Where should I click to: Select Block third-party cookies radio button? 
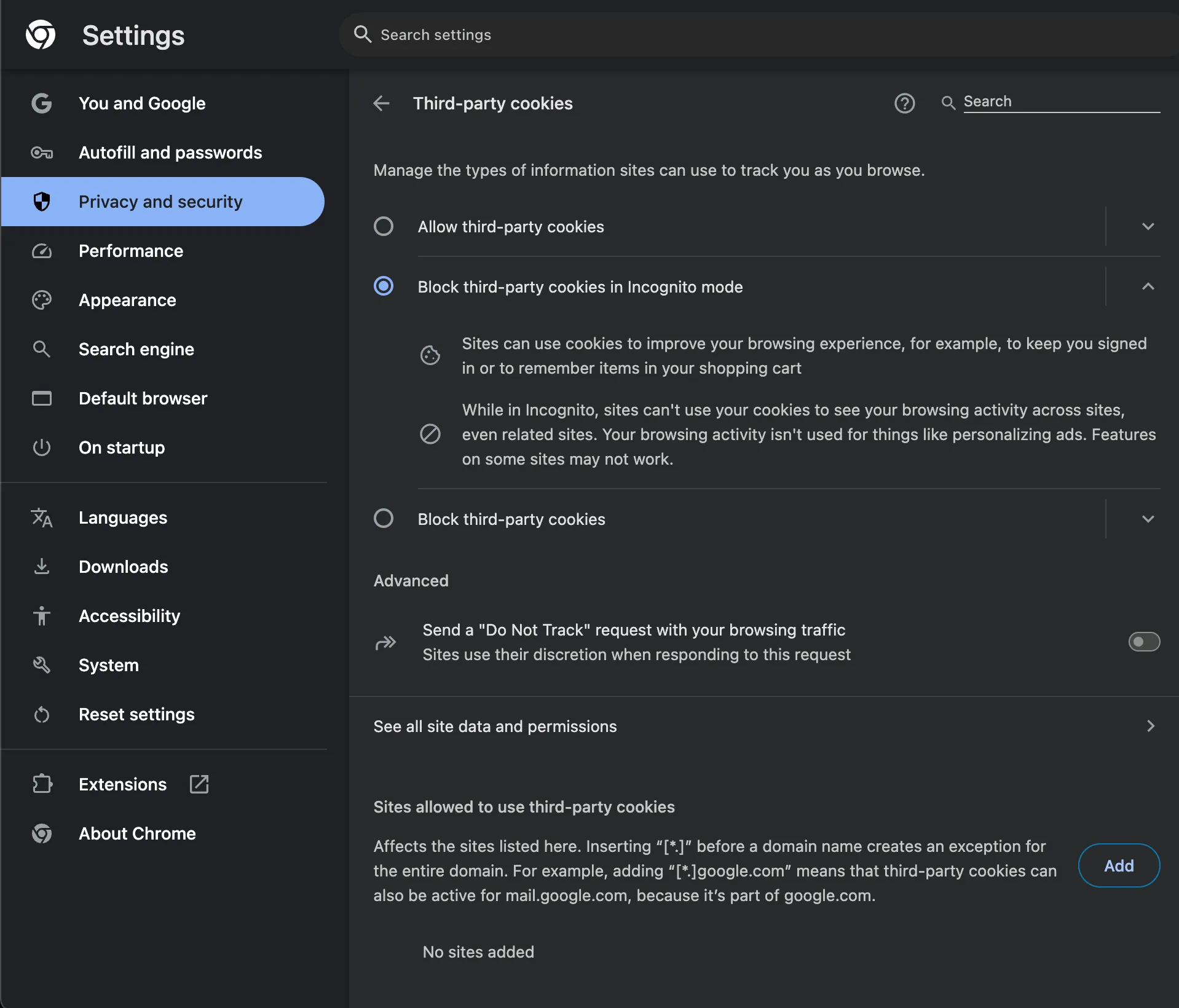(x=384, y=519)
